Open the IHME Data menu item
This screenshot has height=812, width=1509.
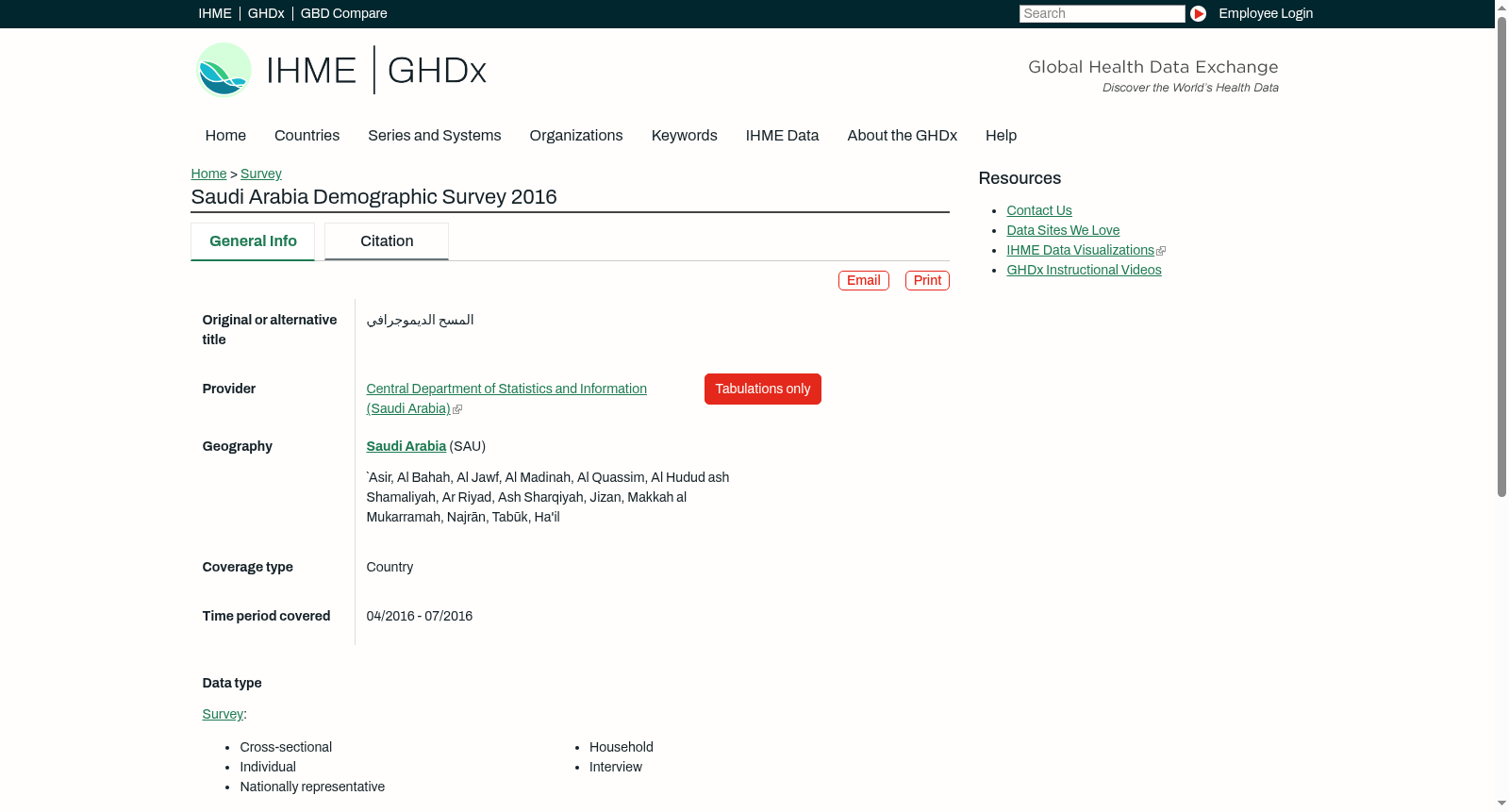coord(783,136)
